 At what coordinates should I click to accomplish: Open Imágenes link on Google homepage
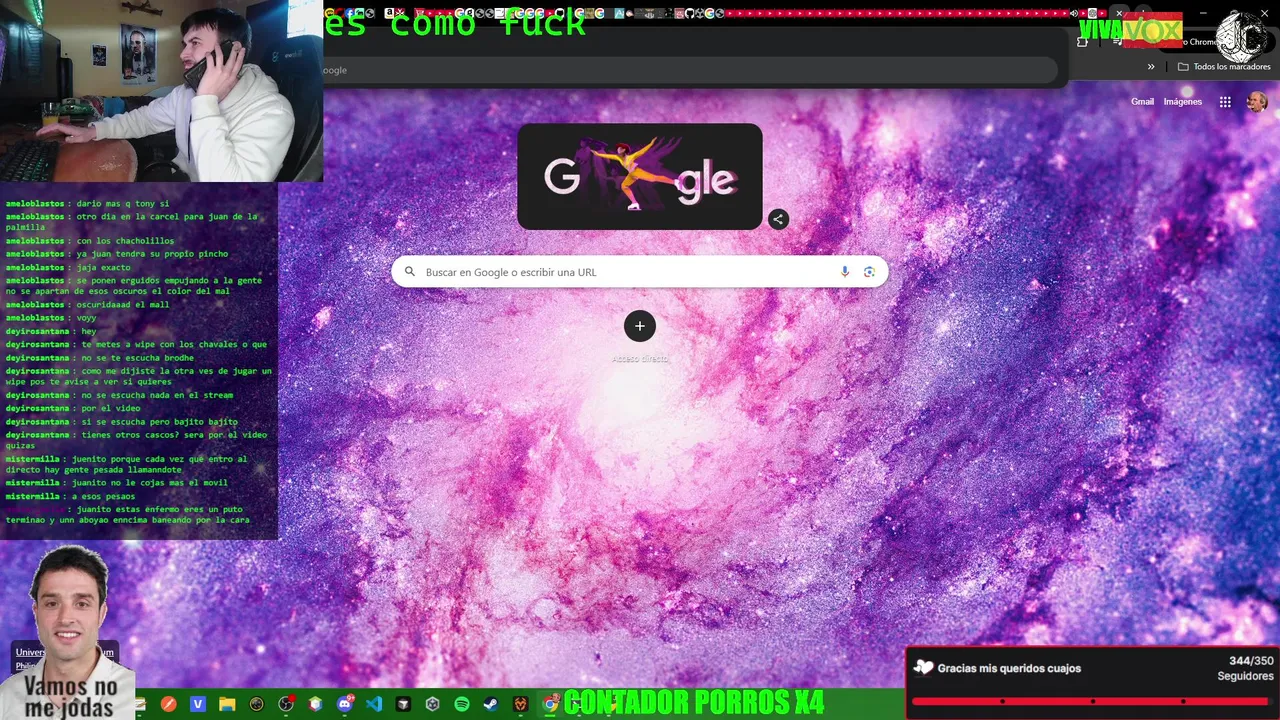(1183, 102)
